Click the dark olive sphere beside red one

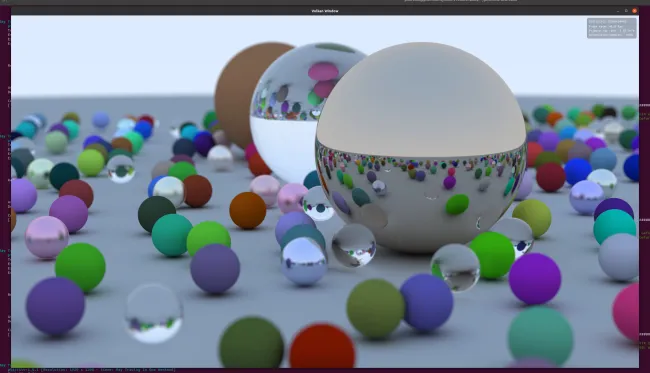(251, 343)
